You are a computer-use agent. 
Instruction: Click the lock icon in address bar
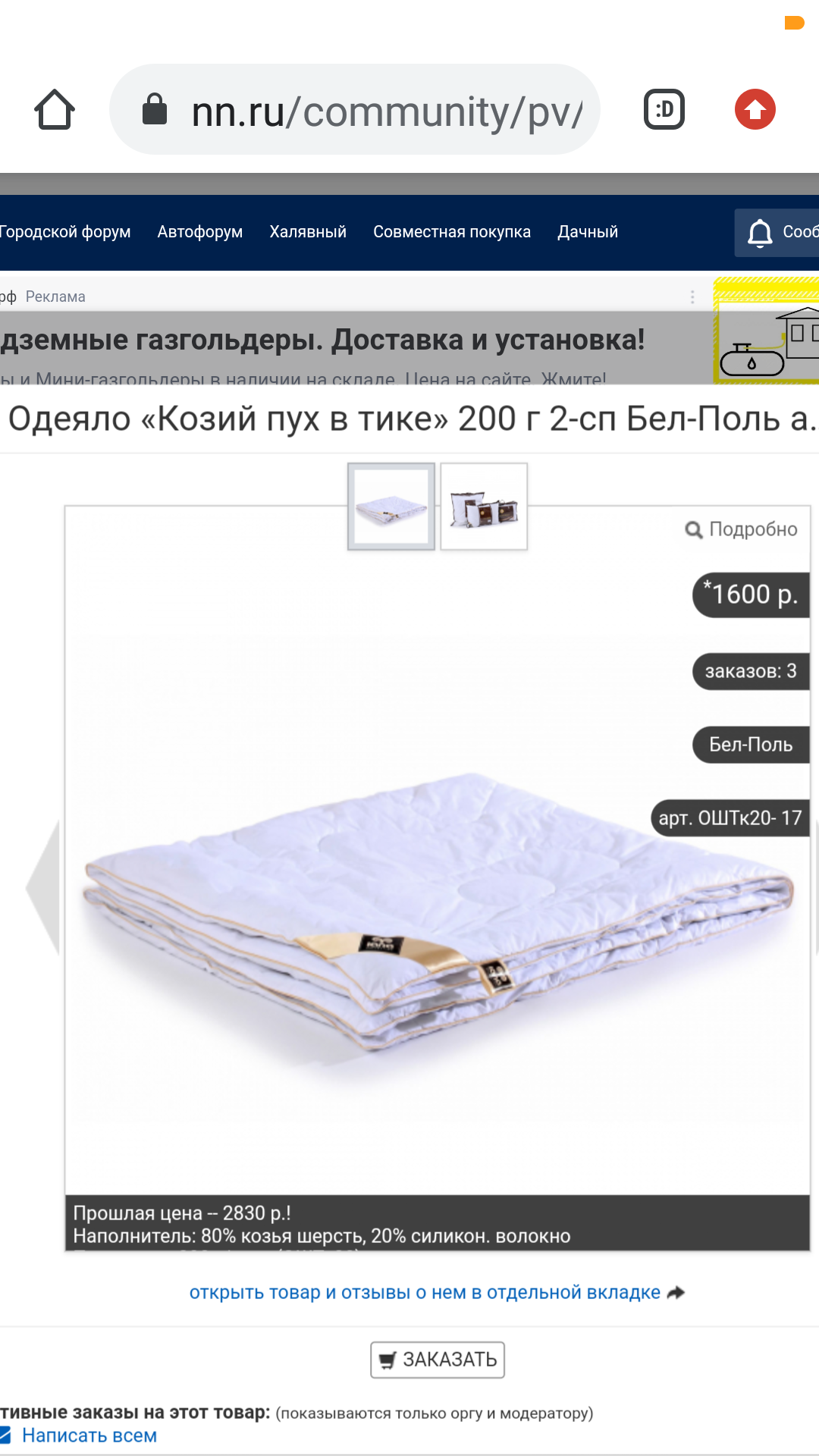(155, 109)
